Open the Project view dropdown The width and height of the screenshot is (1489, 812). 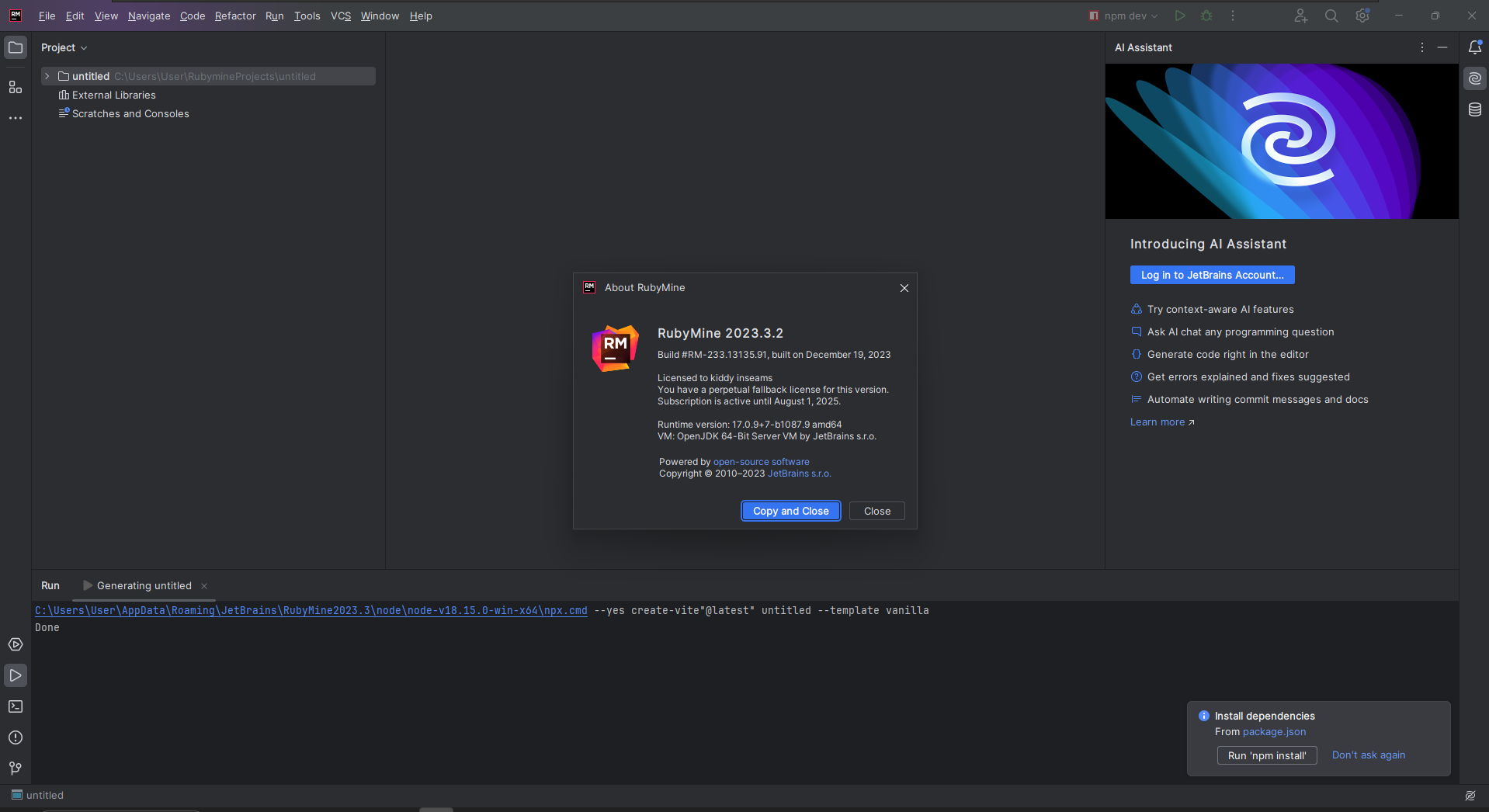[64, 47]
